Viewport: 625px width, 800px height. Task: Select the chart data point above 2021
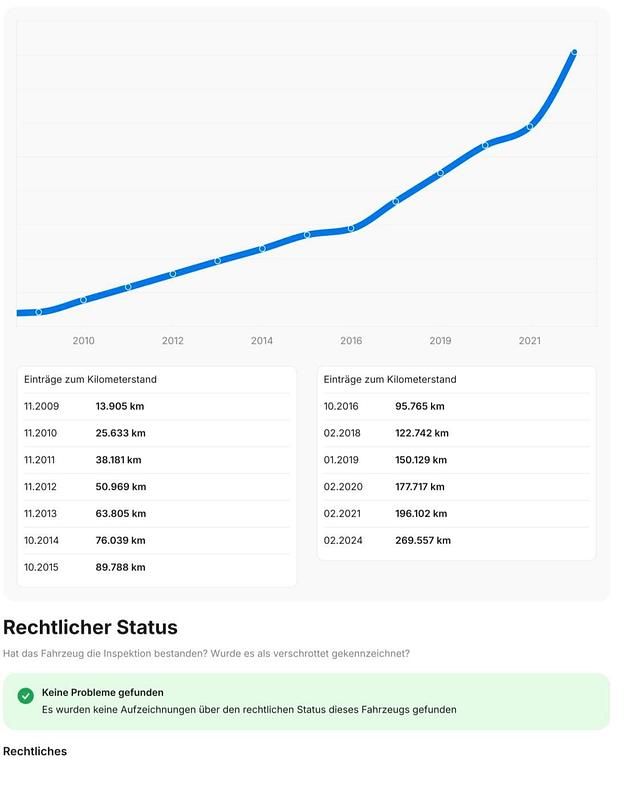[x=530, y=126]
